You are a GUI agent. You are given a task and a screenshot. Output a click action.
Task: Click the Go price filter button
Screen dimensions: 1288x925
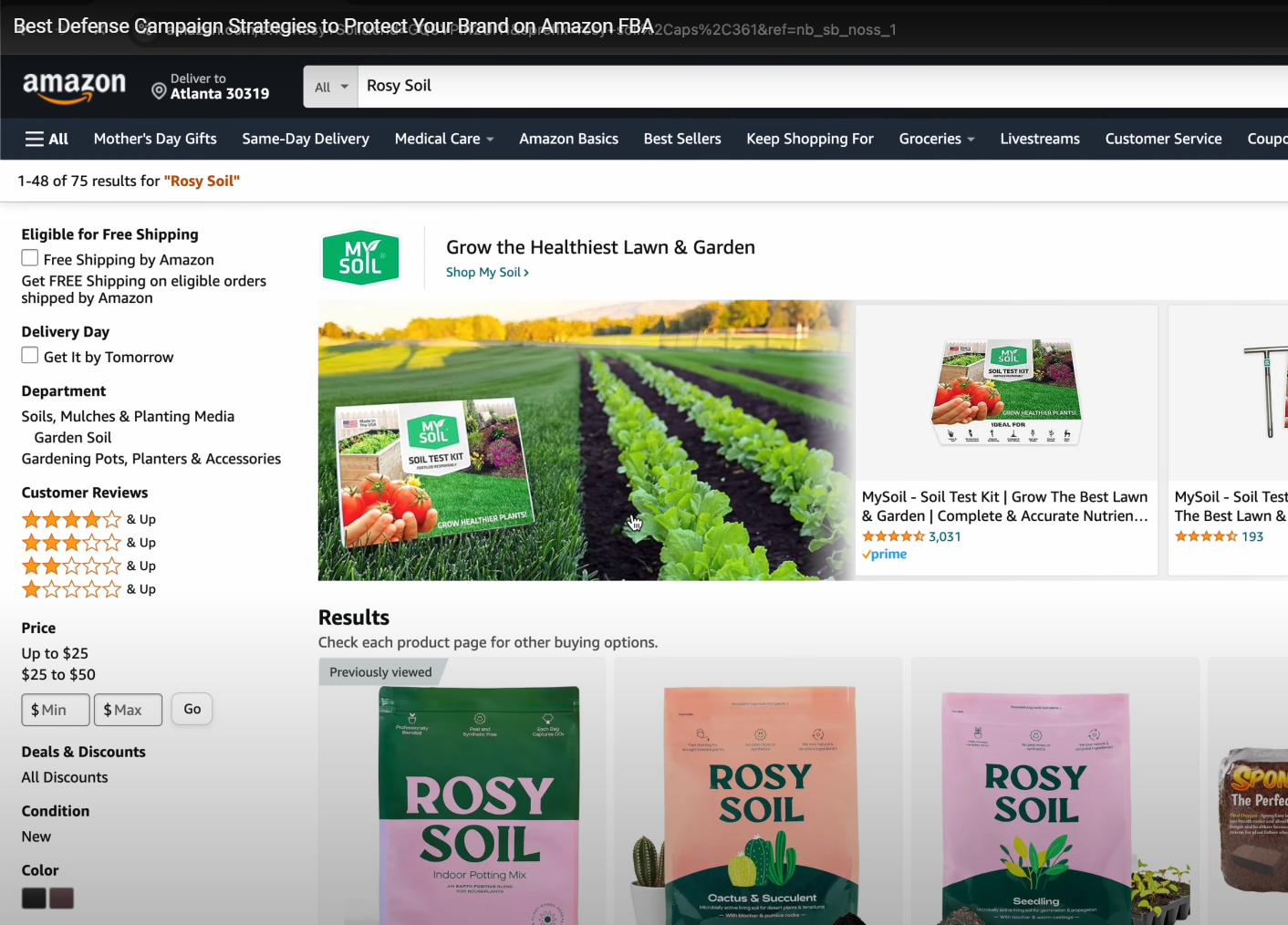(192, 709)
